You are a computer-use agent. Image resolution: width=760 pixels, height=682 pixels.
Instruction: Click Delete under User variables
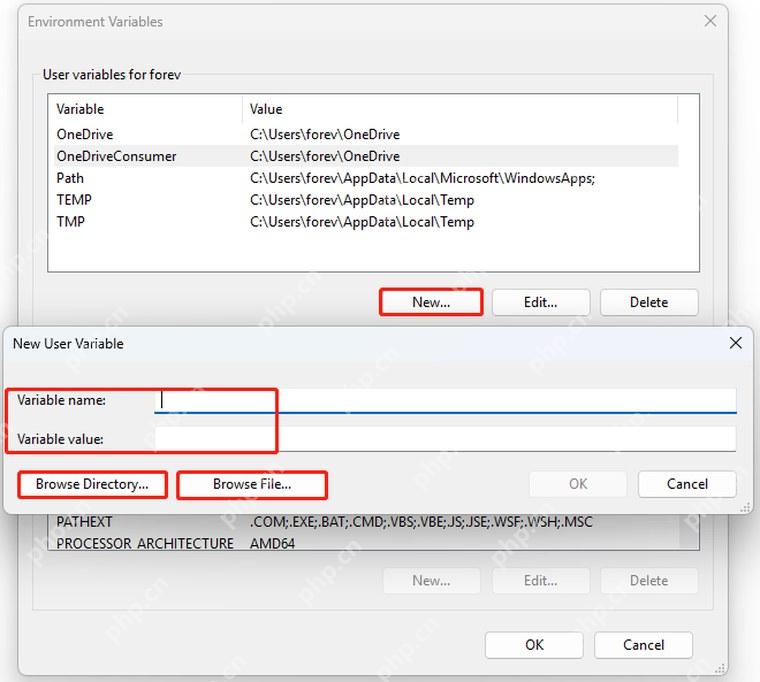point(649,302)
